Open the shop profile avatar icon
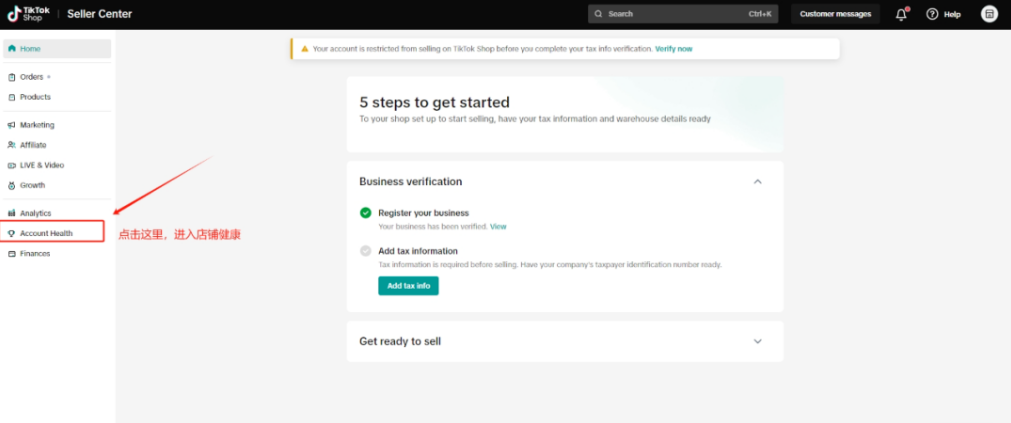The height and width of the screenshot is (423, 1011). tap(989, 14)
